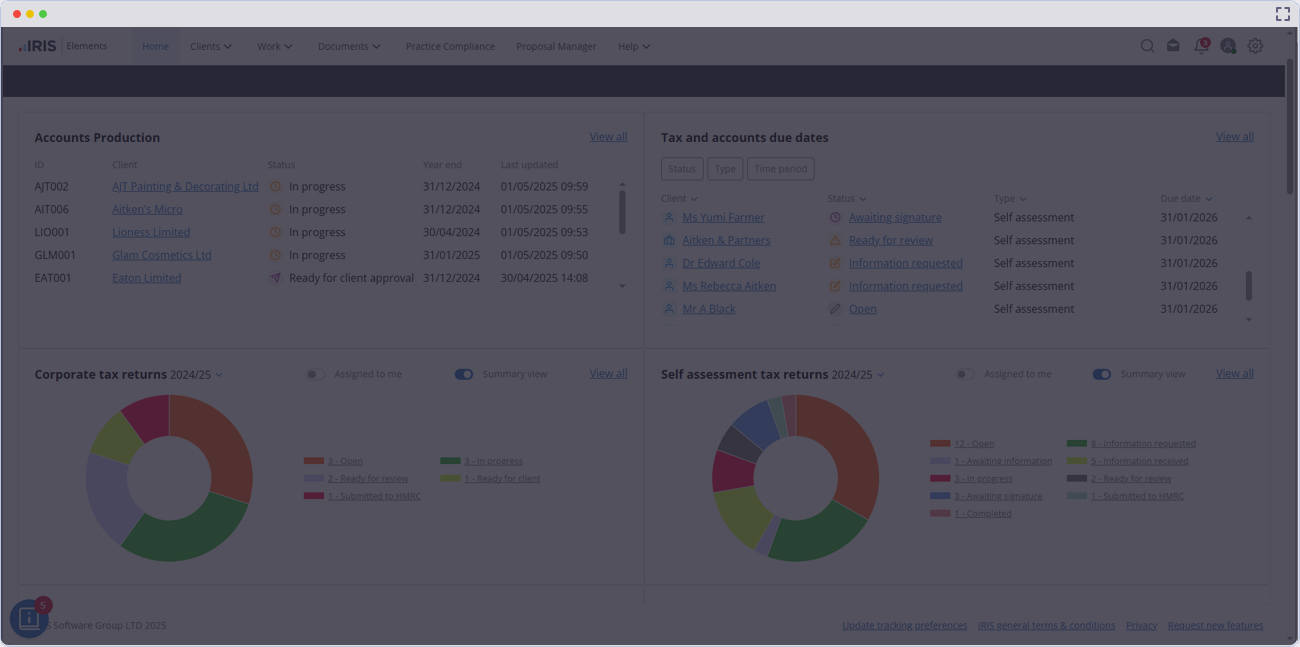Toggle Summary view for Corporate tax returns

click(x=463, y=374)
